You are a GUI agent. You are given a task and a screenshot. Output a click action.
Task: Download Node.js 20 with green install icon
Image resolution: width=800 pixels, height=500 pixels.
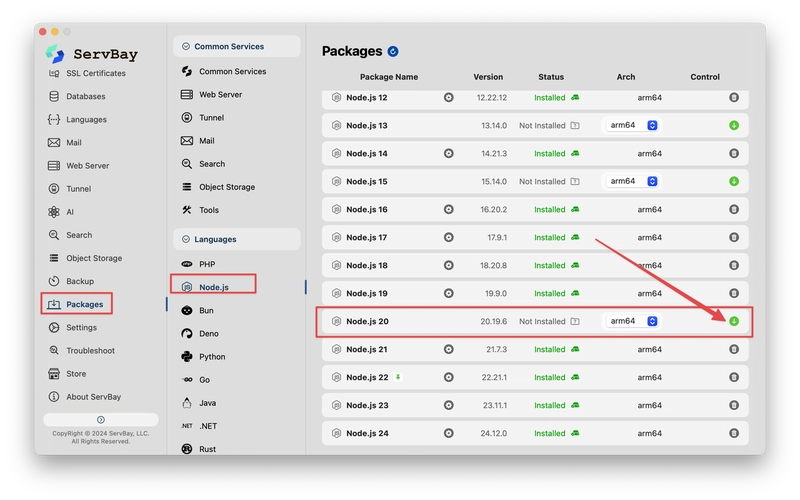tap(733, 321)
